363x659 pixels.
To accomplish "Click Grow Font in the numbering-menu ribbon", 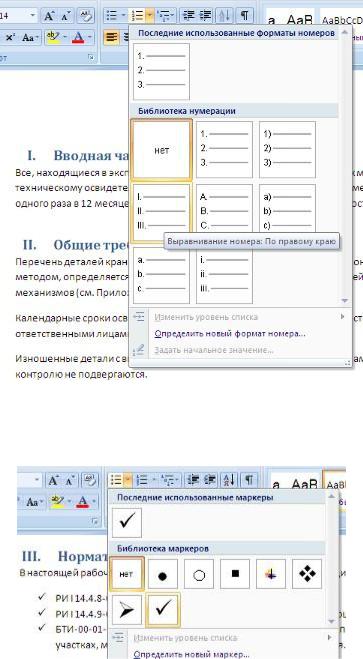I will (x=49, y=16).
